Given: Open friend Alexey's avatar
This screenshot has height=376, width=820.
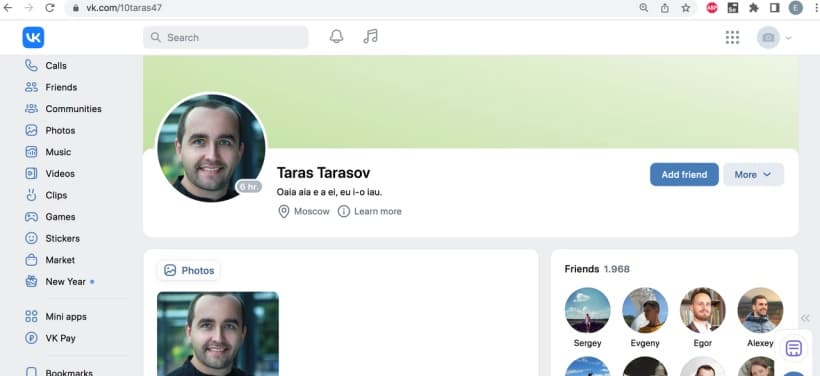Looking at the screenshot, I should [760, 310].
